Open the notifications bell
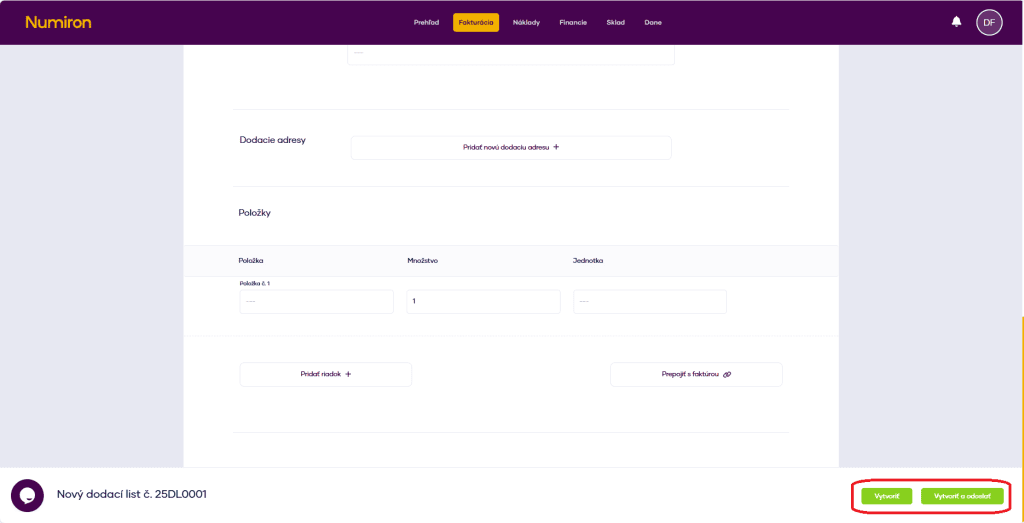This screenshot has width=1024, height=523. [x=956, y=22]
